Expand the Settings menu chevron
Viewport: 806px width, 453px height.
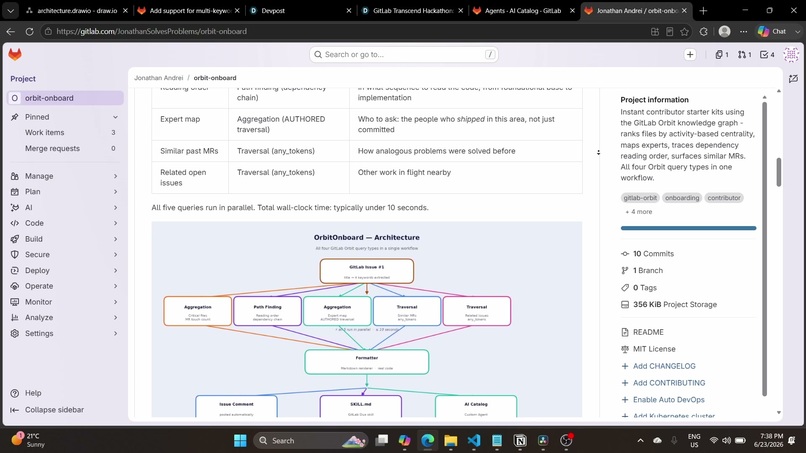tap(116, 333)
